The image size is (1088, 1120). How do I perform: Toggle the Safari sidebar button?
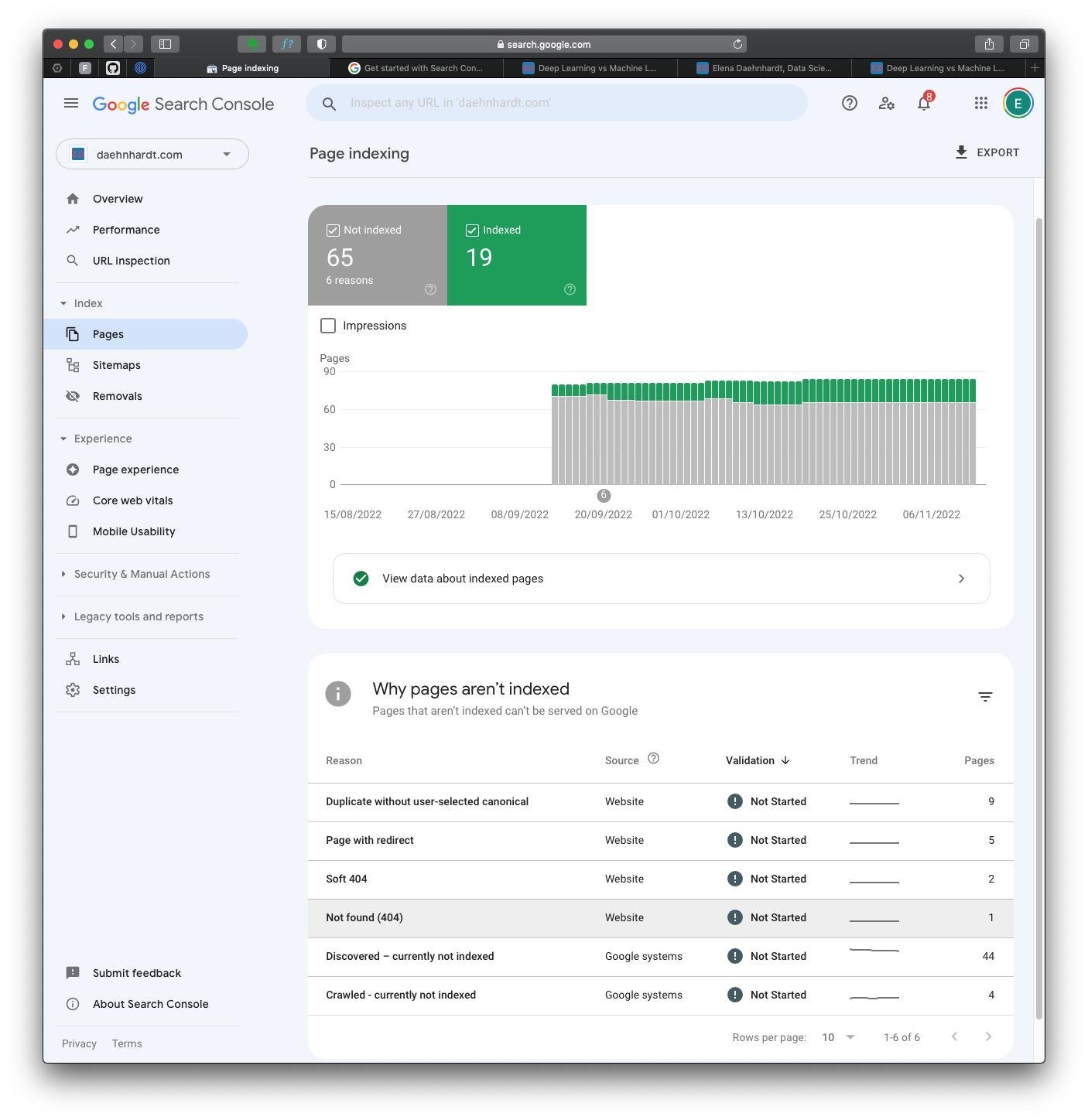point(165,44)
